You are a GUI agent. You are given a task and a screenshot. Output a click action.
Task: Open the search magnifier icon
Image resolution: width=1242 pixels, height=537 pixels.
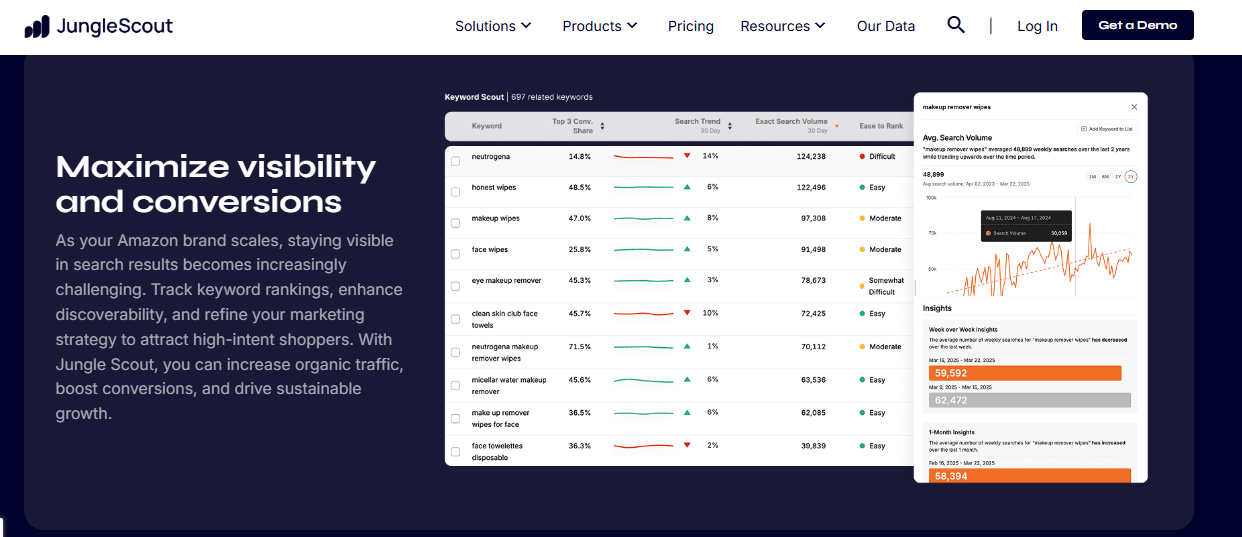pyautogui.click(x=956, y=25)
